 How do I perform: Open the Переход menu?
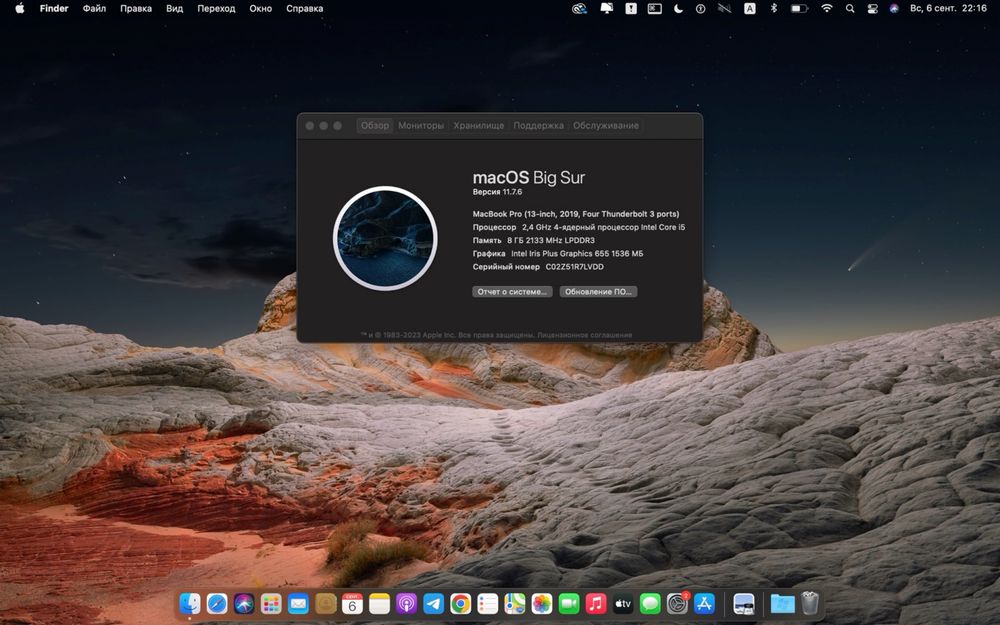tap(216, 8)
